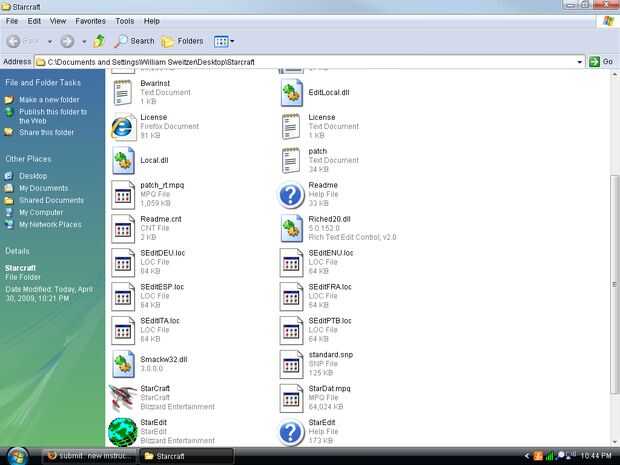The height and width of the screenshot is (465, 620).
Task: Select the Riched20.dll file icon
Action: click(x=291, y=229)
